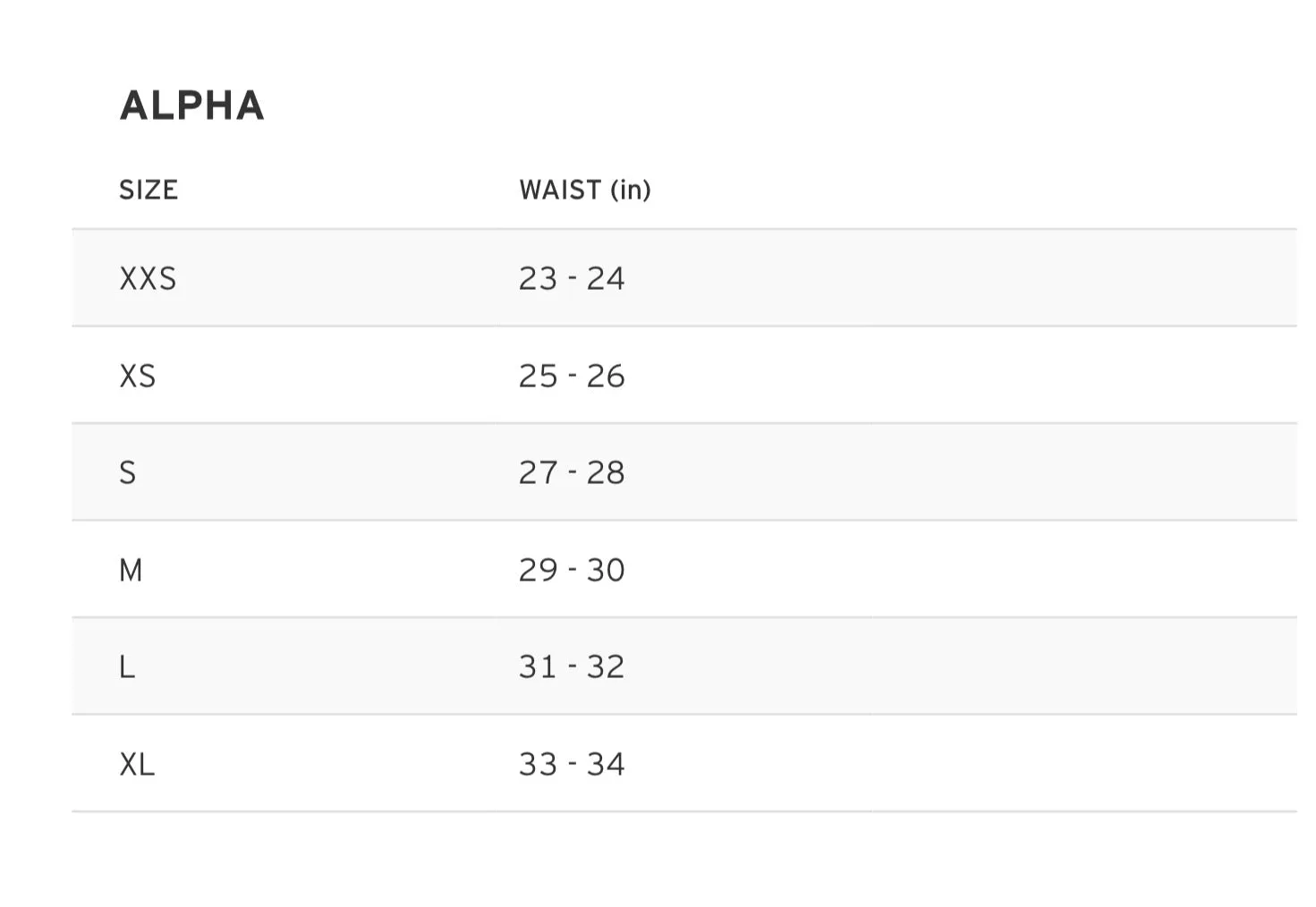Click the 29 - 30 waist value
The width and height of the screenshot is (1316, 907).
point(572,570)
